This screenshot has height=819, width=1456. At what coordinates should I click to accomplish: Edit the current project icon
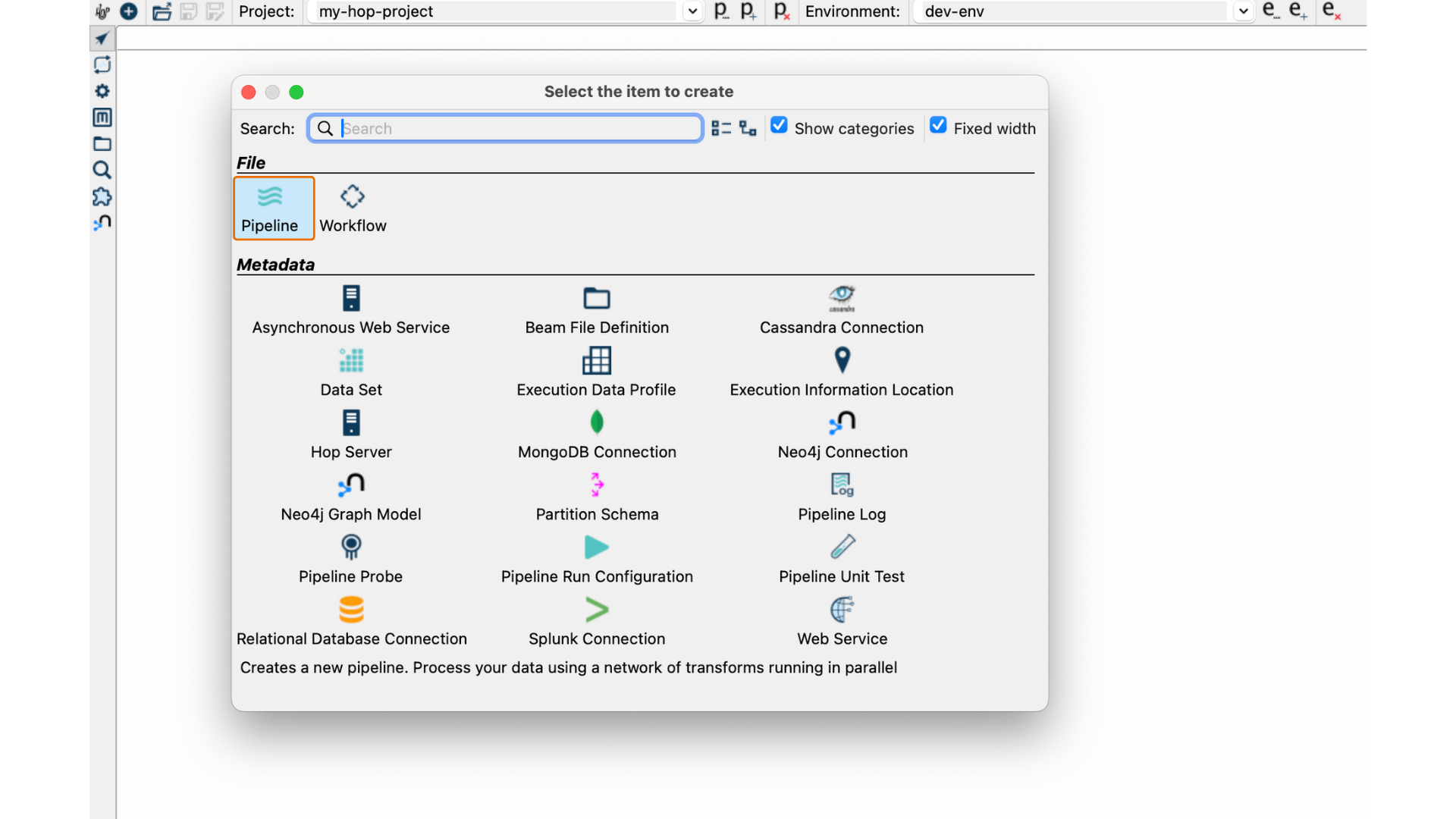tap(721, 11)
